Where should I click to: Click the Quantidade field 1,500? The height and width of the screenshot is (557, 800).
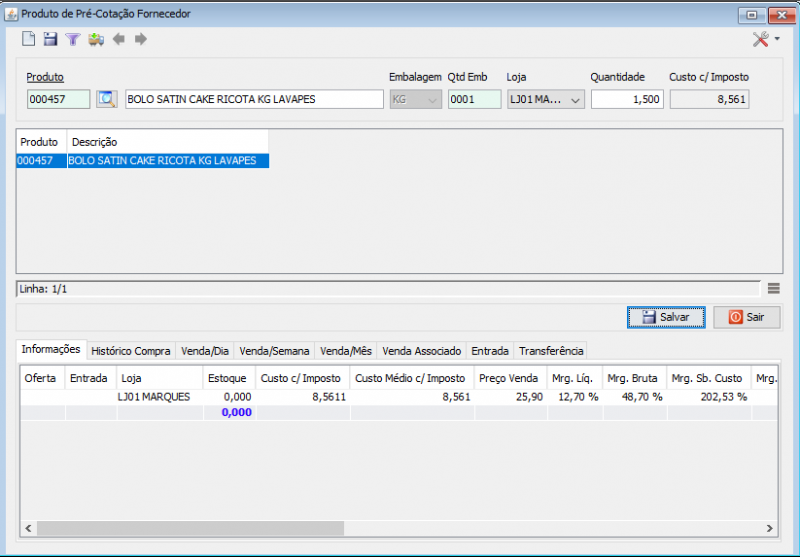(x=627, y=99)
